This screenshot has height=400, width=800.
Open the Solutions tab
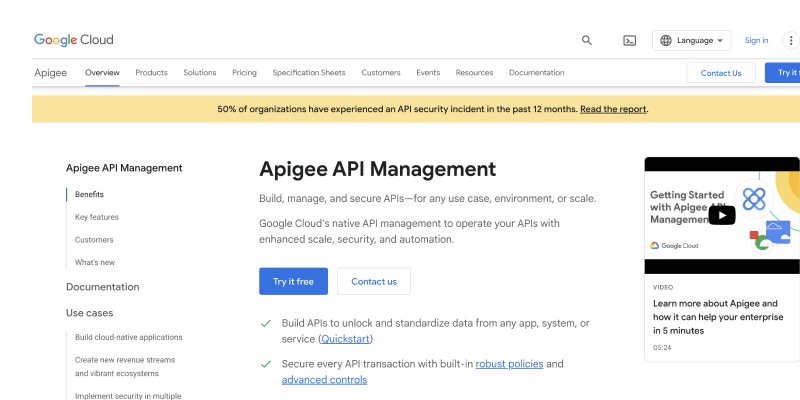pyautogui.click(x=199, y=72)
